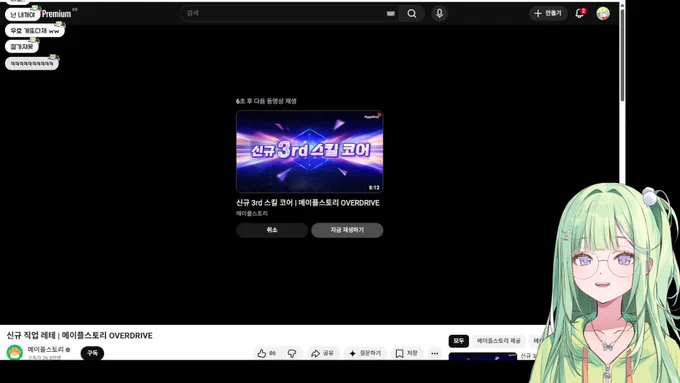Open the 질문하기 ask button

tap(365, 353)
